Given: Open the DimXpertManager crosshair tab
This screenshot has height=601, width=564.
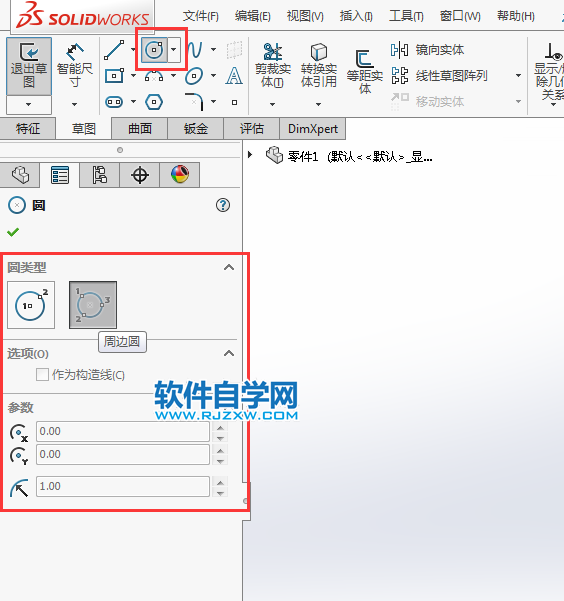Looking at the screenshot, I should point(140,175).
